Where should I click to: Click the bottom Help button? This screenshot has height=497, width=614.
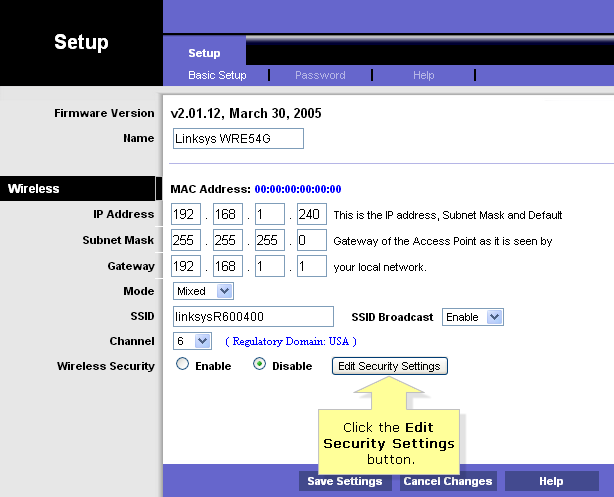pos(551,481)
